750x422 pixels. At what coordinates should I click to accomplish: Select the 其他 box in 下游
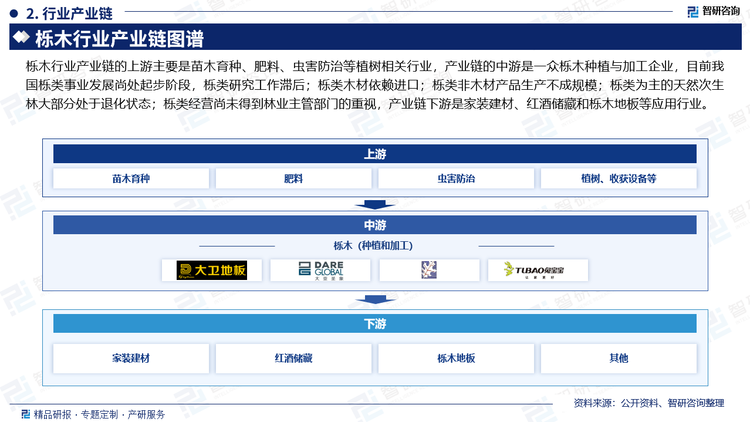[618, 358]
